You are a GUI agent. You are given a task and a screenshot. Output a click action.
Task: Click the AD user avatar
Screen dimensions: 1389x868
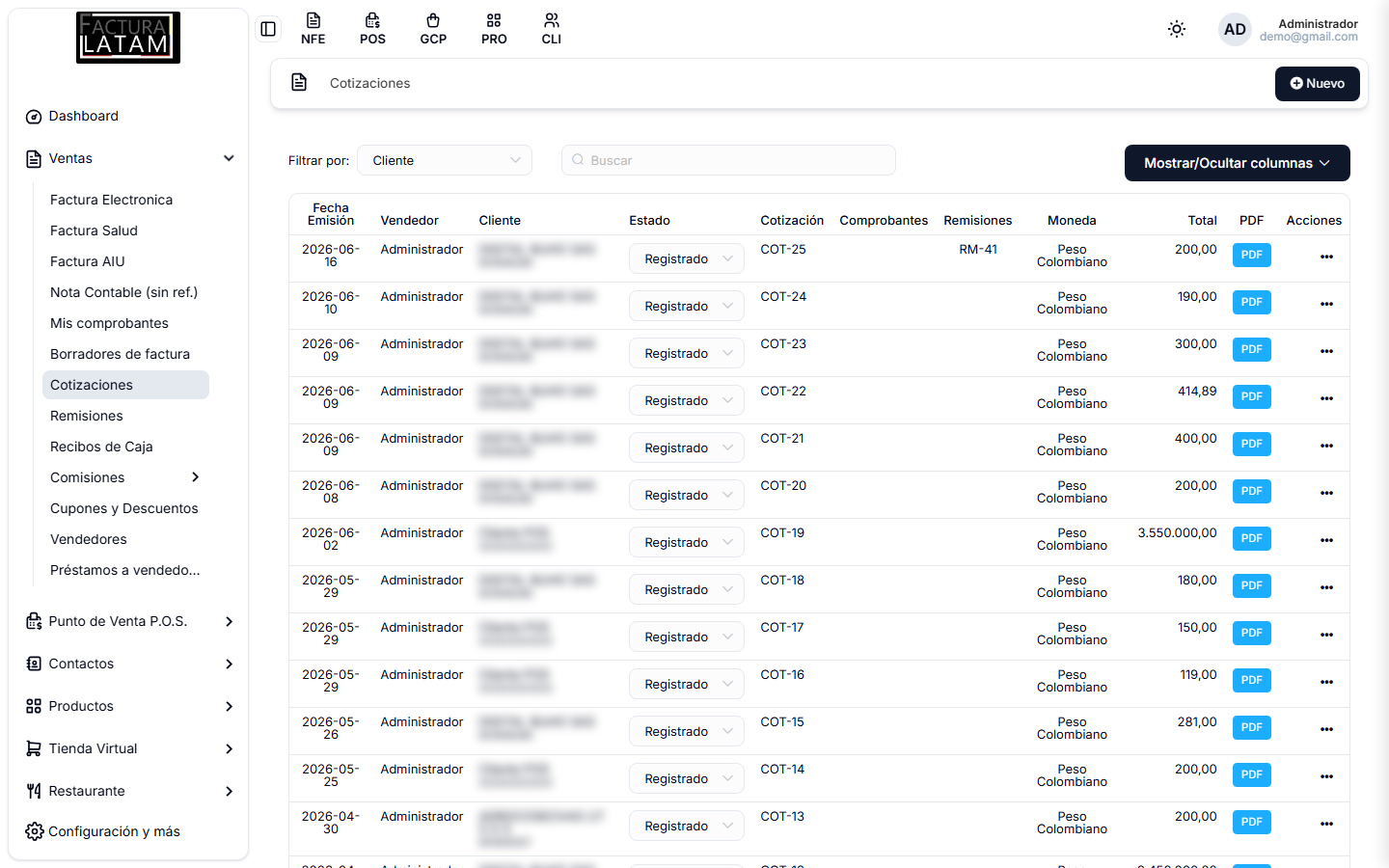coord(1235,29)
